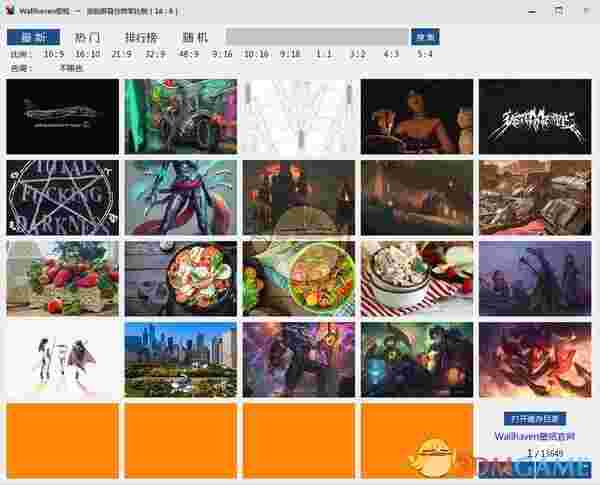Select the 9:18 ratio filter
The image size is (600, 485).
coord(290,54)
